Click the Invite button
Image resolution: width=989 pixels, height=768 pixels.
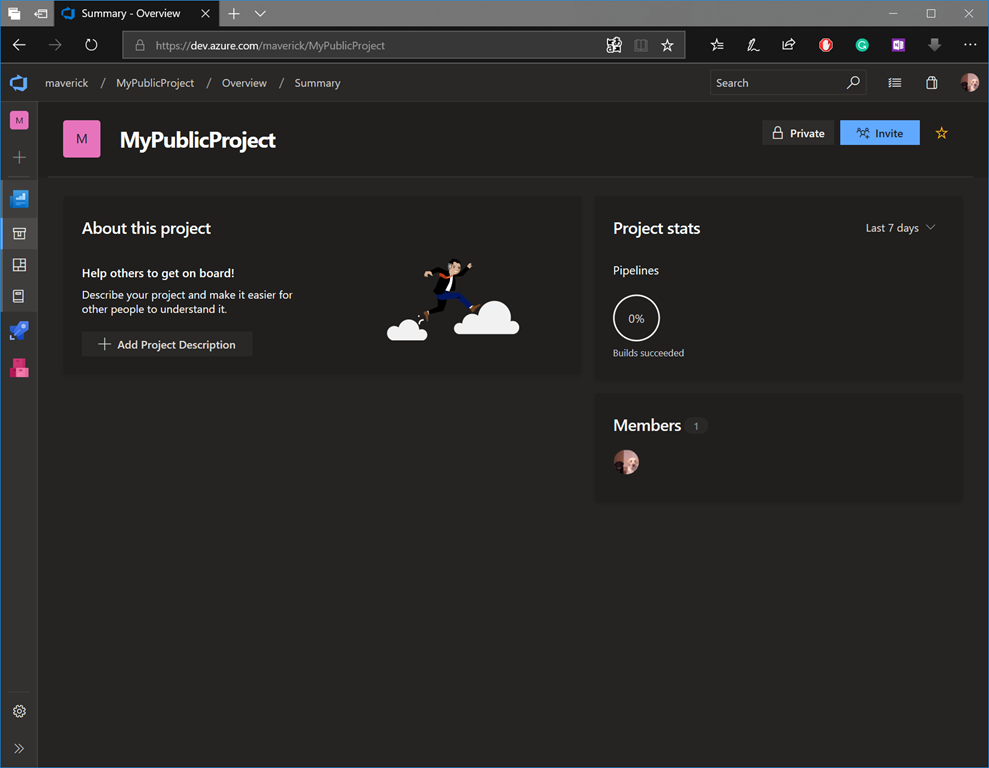click(879, 133)
